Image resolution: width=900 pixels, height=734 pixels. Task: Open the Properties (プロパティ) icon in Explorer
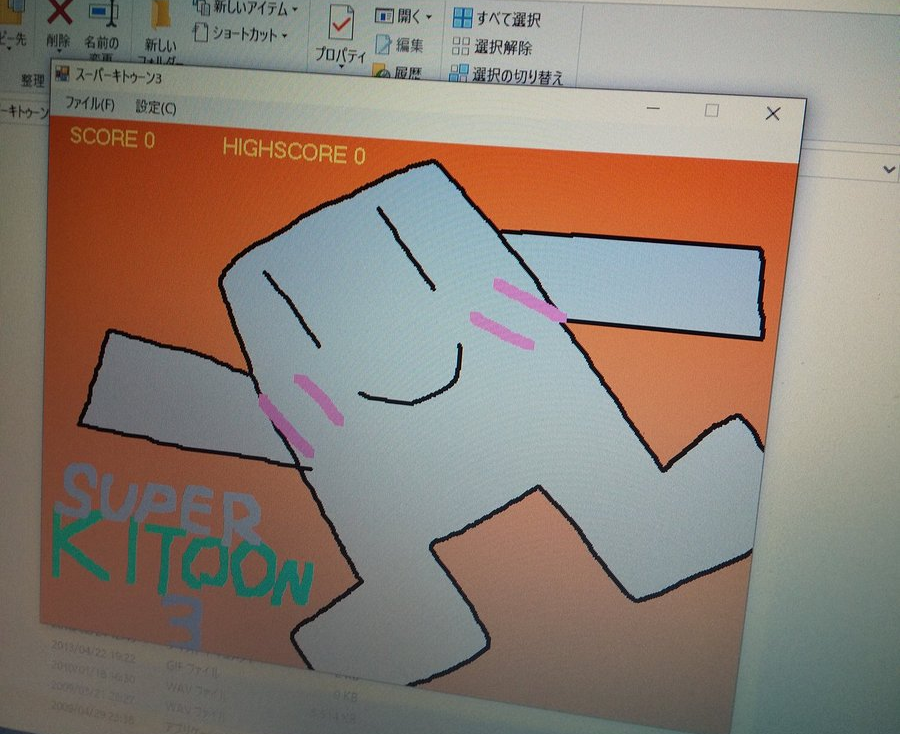point(340,24)
